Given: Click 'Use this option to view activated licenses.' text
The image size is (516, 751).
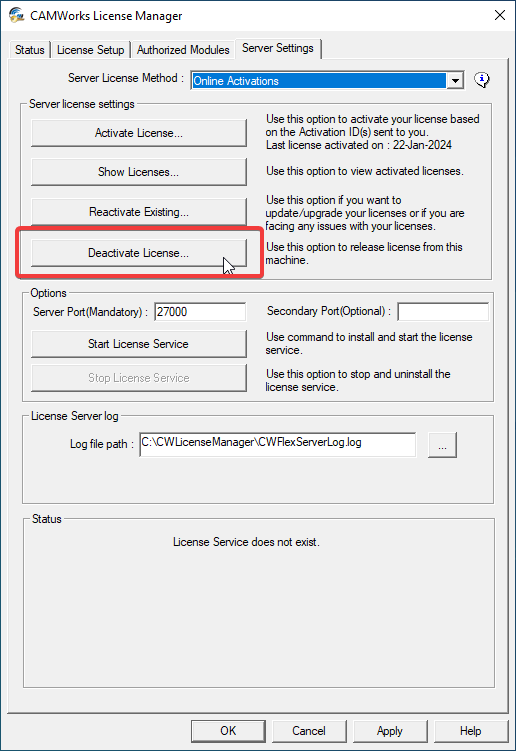Looking at the screenshot, I should tap(365, 171).
